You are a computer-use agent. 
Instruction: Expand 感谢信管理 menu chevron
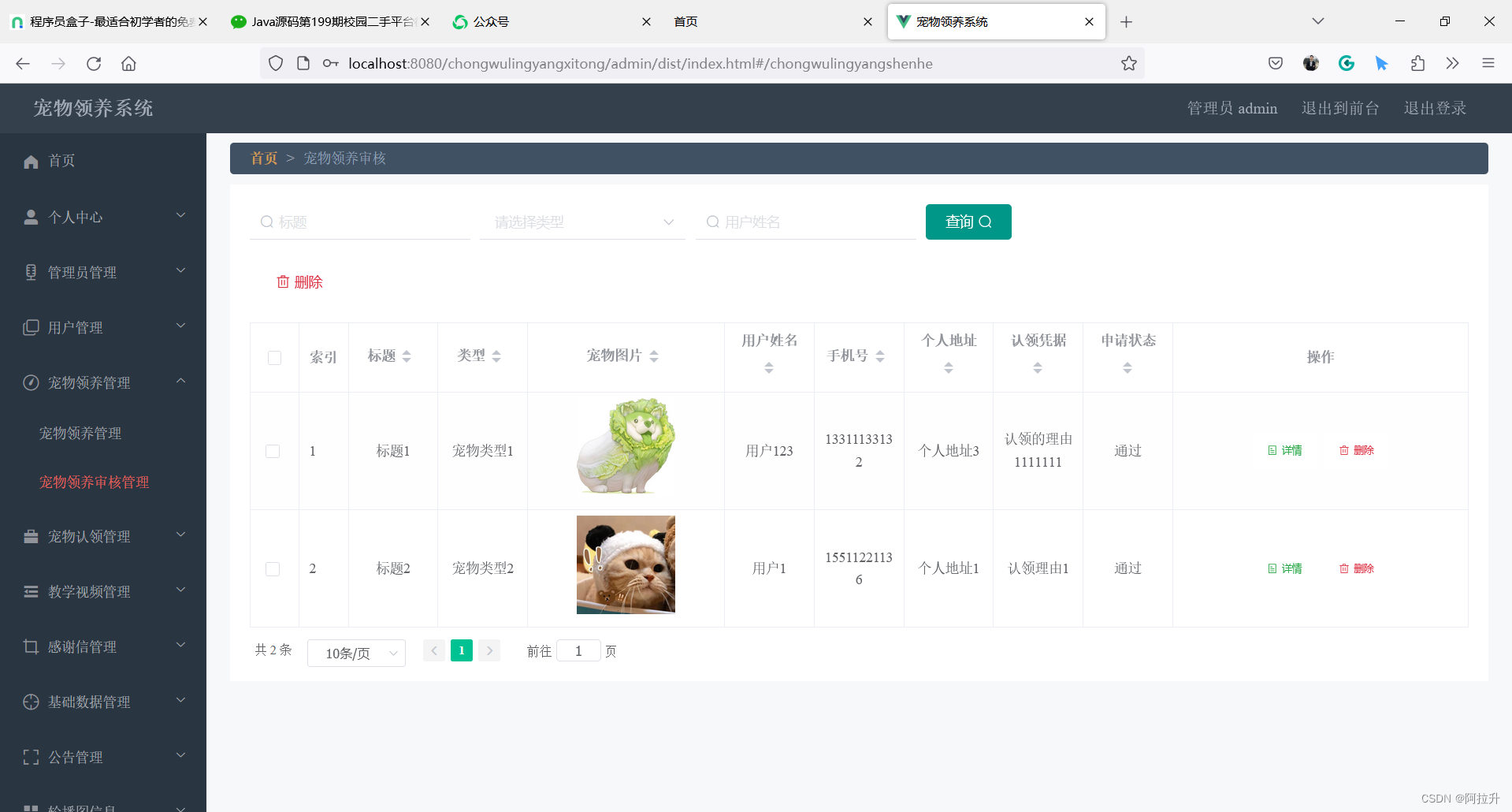[180, 645]
